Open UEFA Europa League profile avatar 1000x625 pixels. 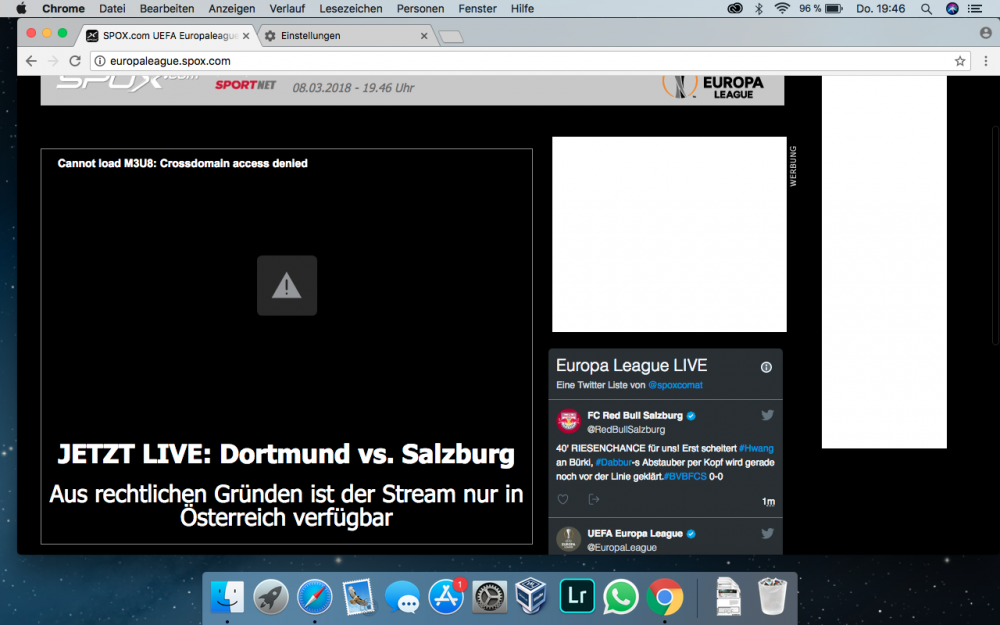coord(568,539)
